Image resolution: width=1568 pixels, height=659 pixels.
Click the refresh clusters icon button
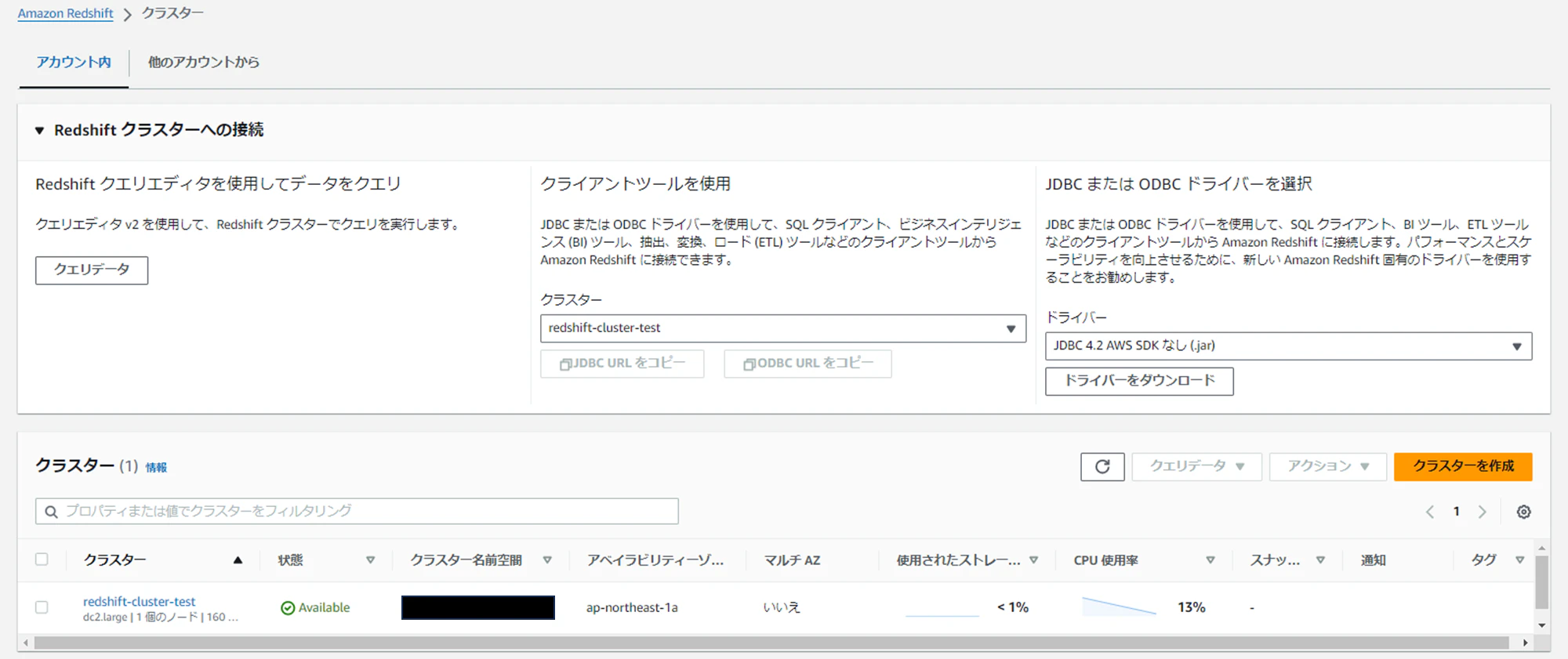coord(1102,467)
